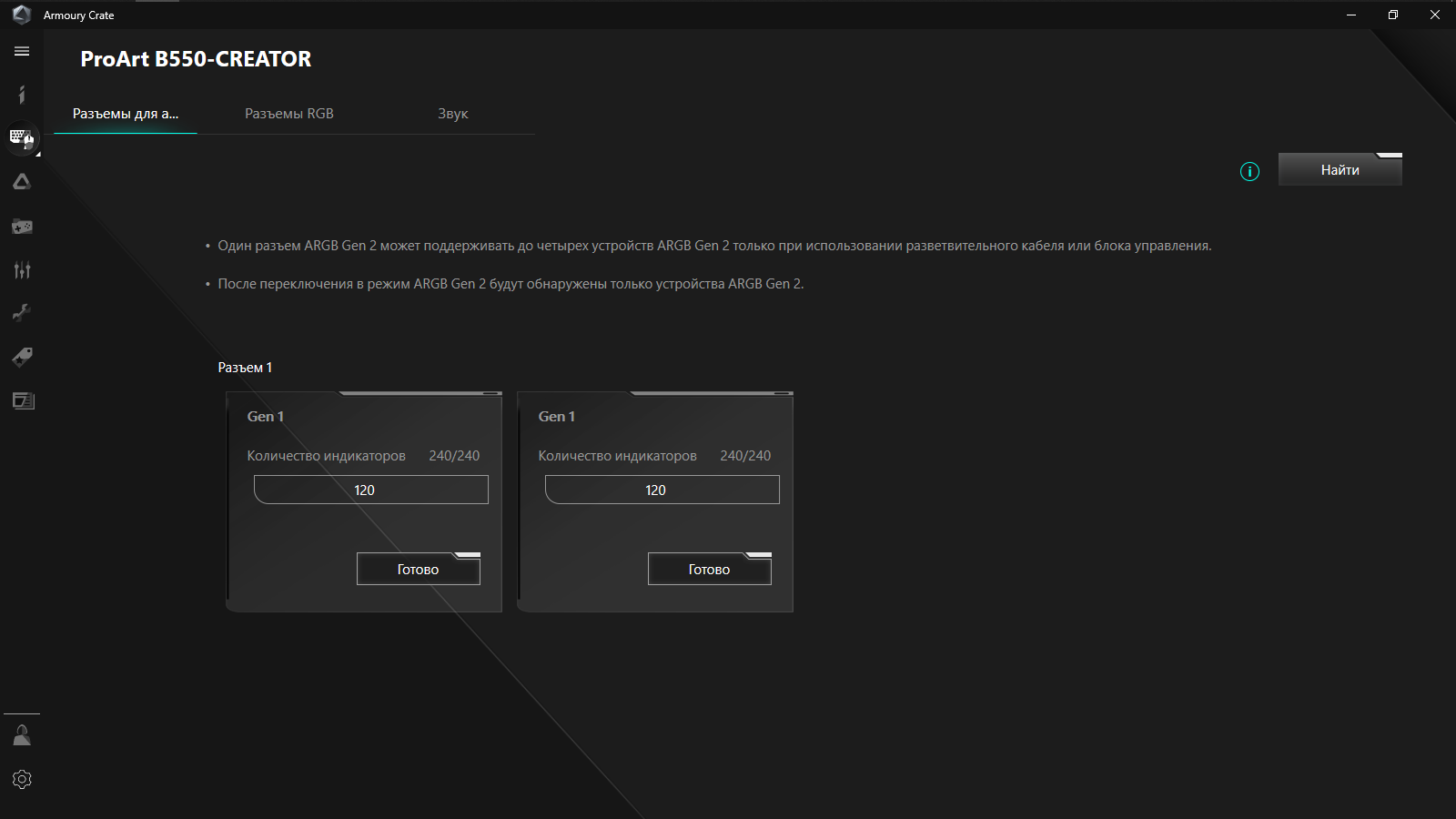Click the Найти button
This screenshot has height=819, width=1456.
[x=1340, y=169]
